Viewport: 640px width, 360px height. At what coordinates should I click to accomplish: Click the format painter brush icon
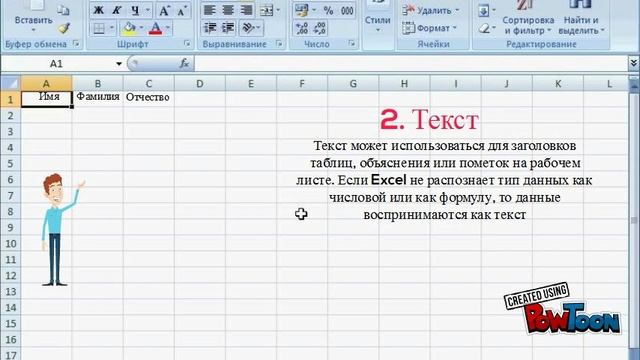pos(64,28)
